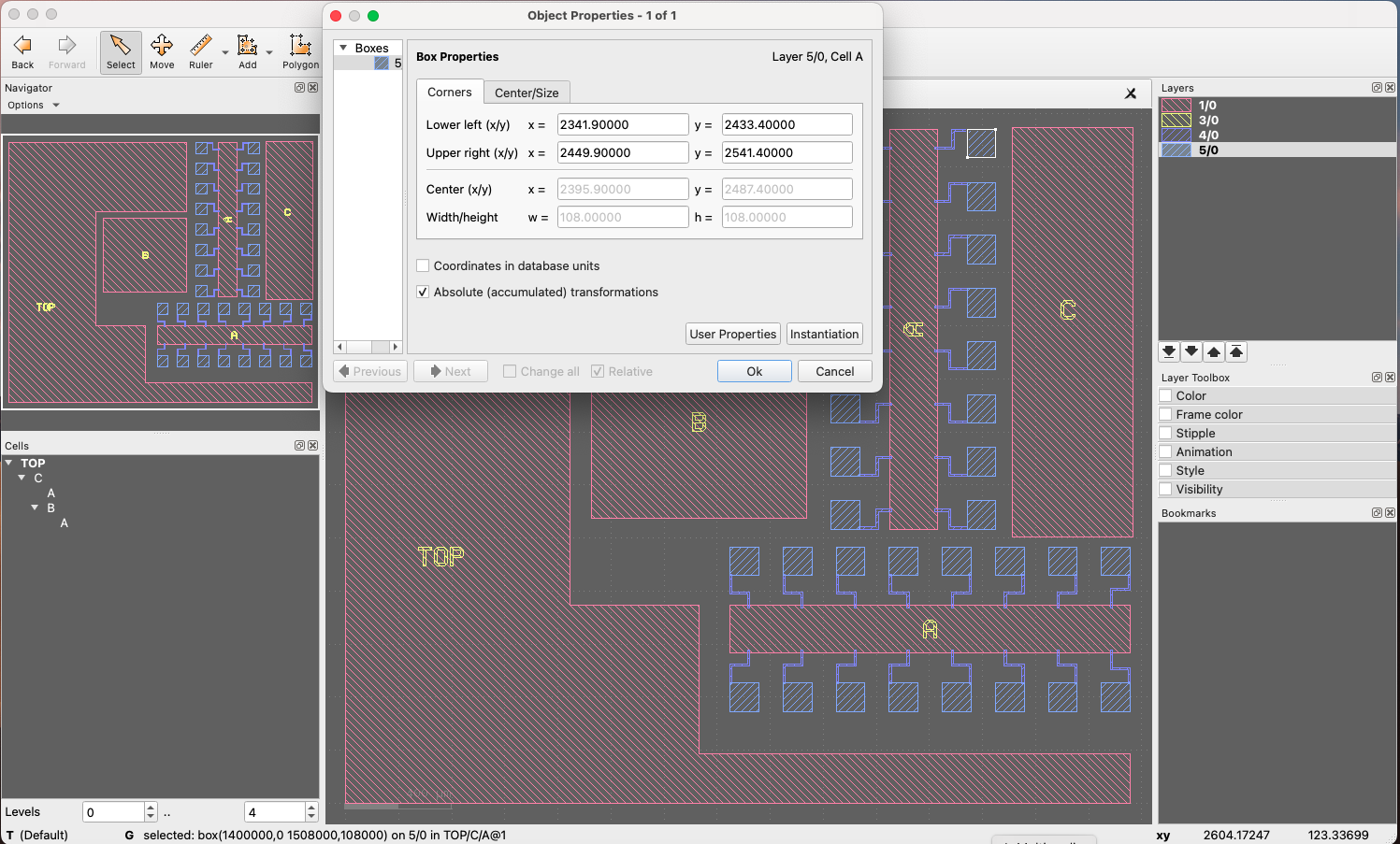Select the Corners tab
The image size is (1400, 844).
449,93
